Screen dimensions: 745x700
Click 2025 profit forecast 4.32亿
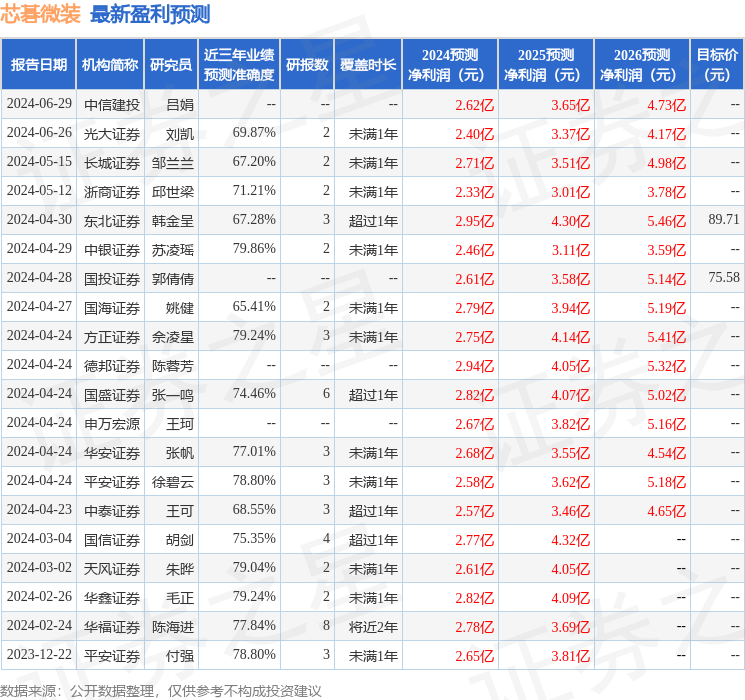pyautogui.click(x=571, y=540)
